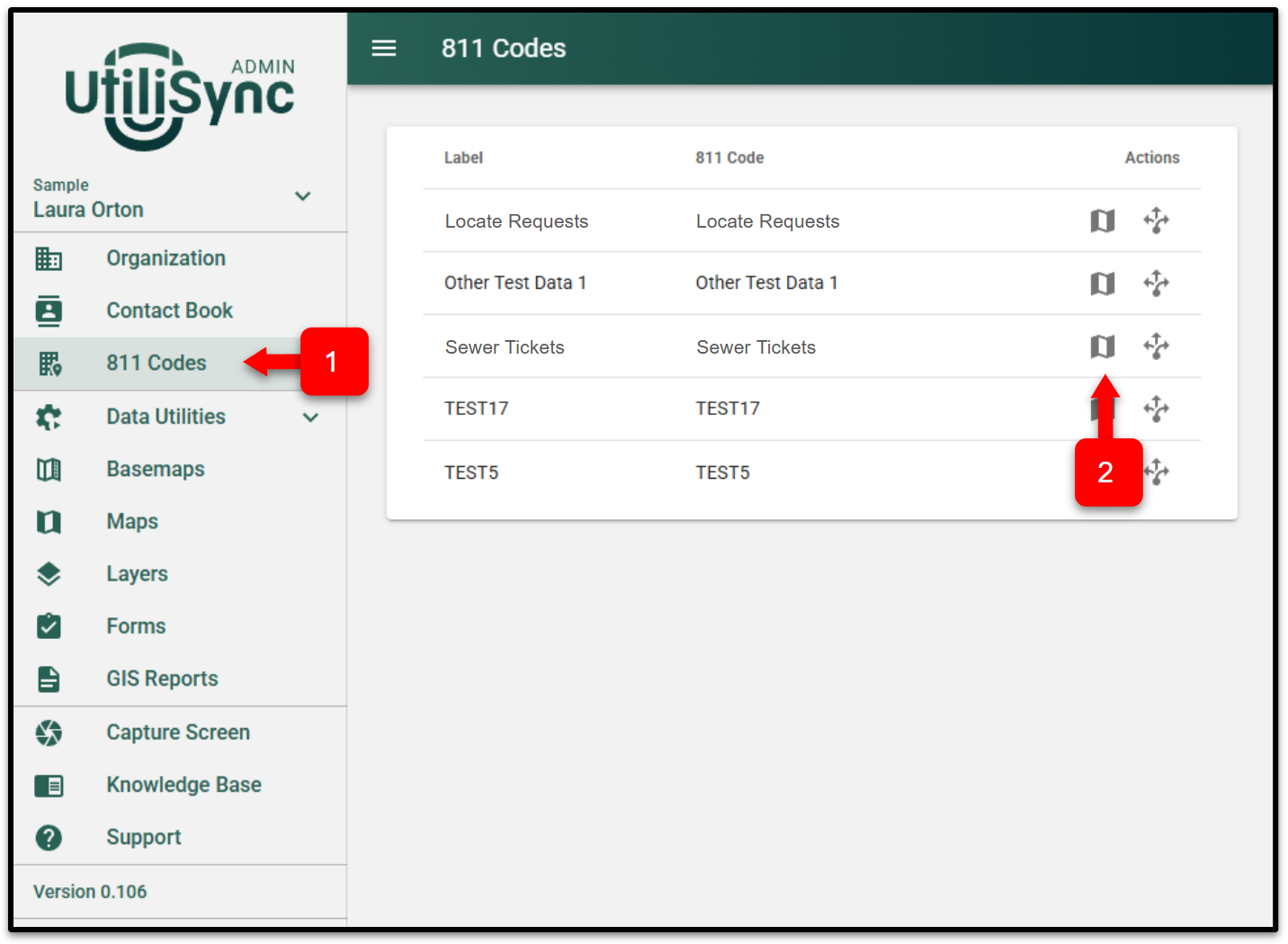Viewport: 1288px width, 944px height.
Task: Click Other Test Data 1 811 code value
Action: [766, 283]
